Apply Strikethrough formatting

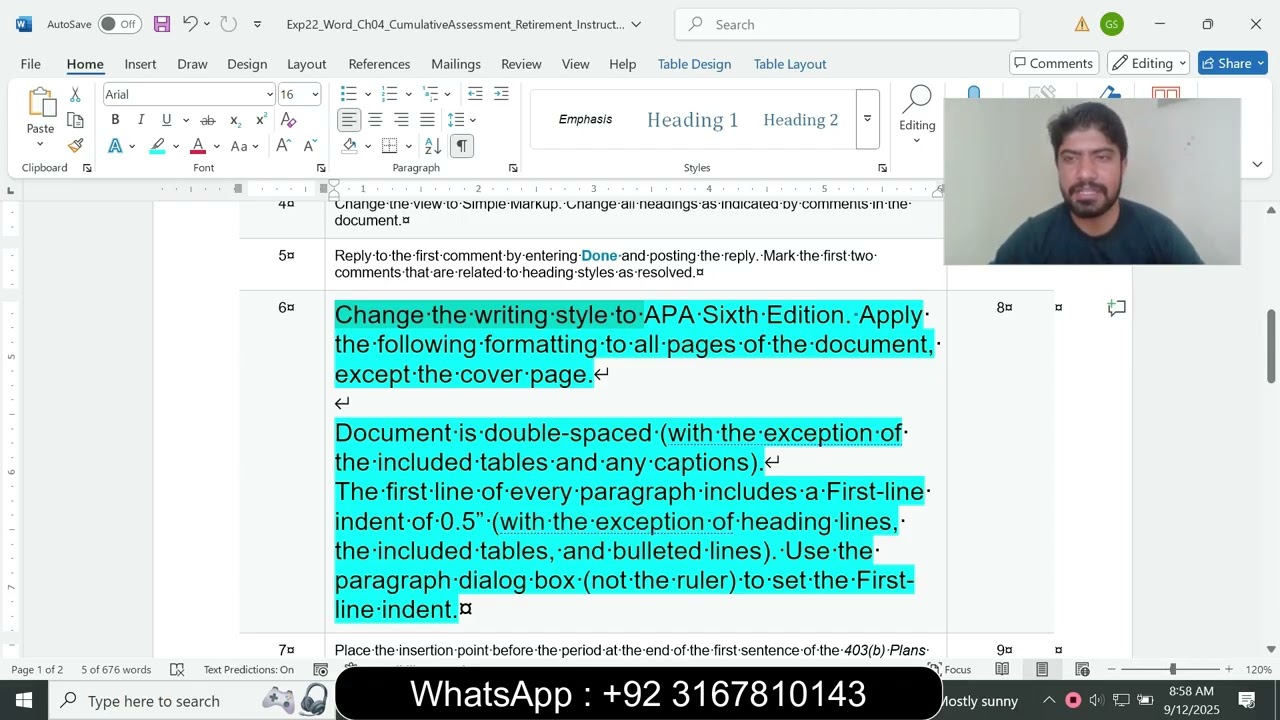[208, 120]
